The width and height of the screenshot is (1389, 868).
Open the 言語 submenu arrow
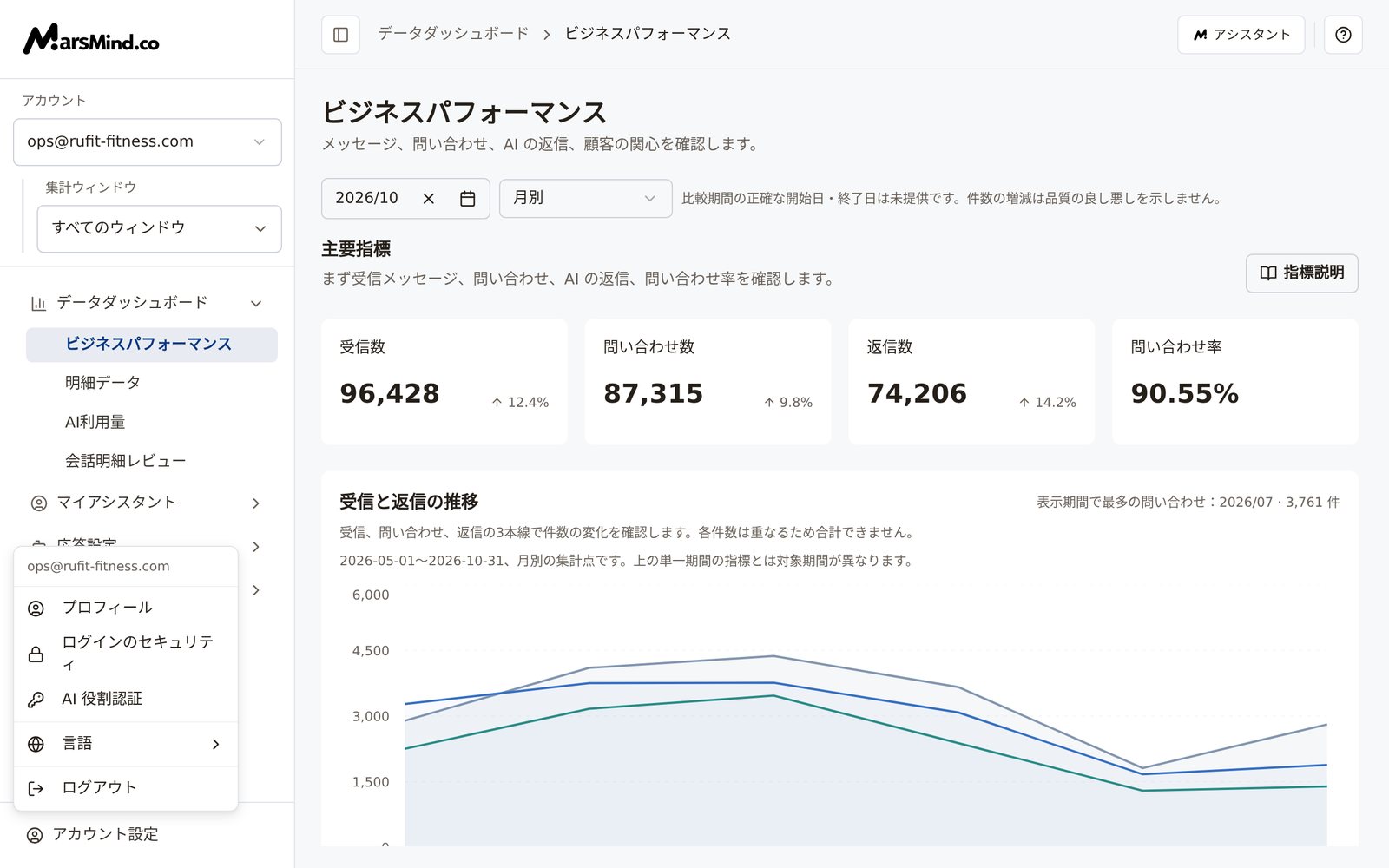click(x=215, y=744)
